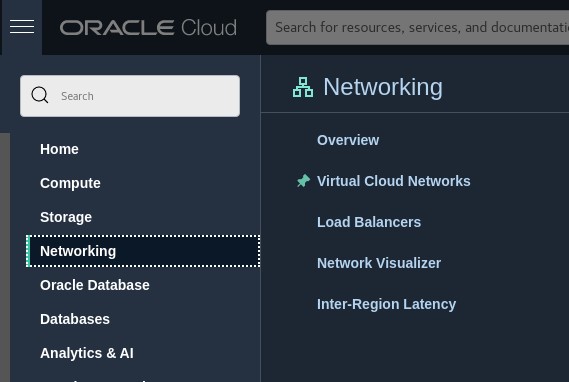569x382 pixels.
Task: Go to Virtual Cloud Networks
Action: pos(393,181)
